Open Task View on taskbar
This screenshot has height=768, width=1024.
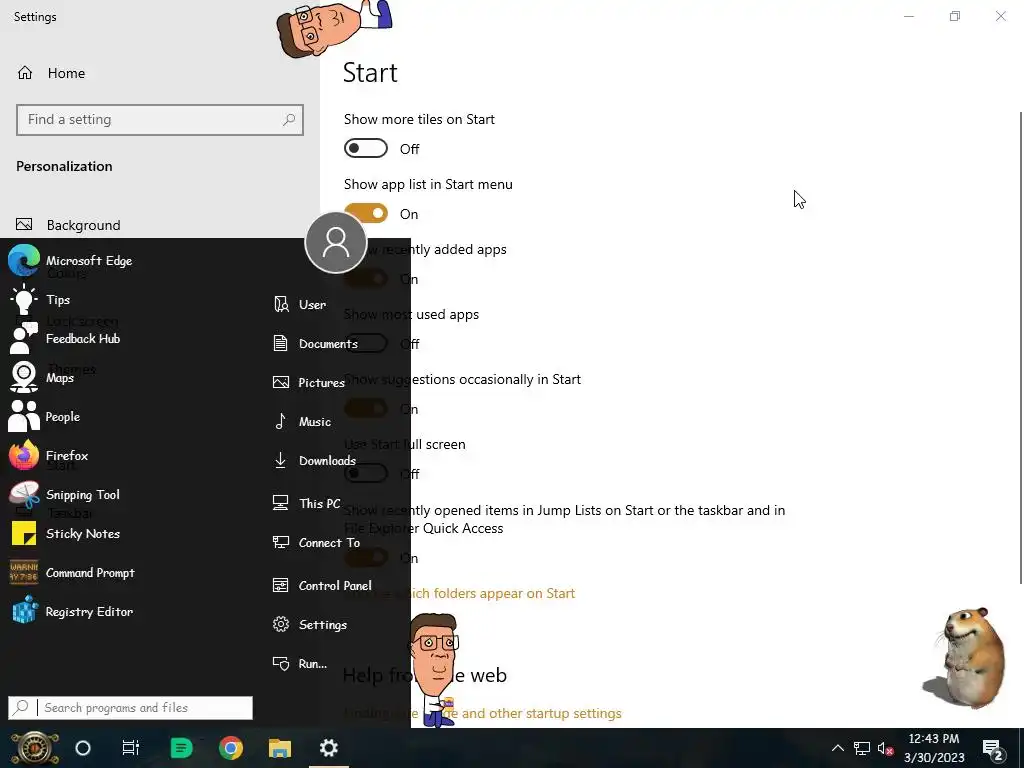[x=131, y=748]
